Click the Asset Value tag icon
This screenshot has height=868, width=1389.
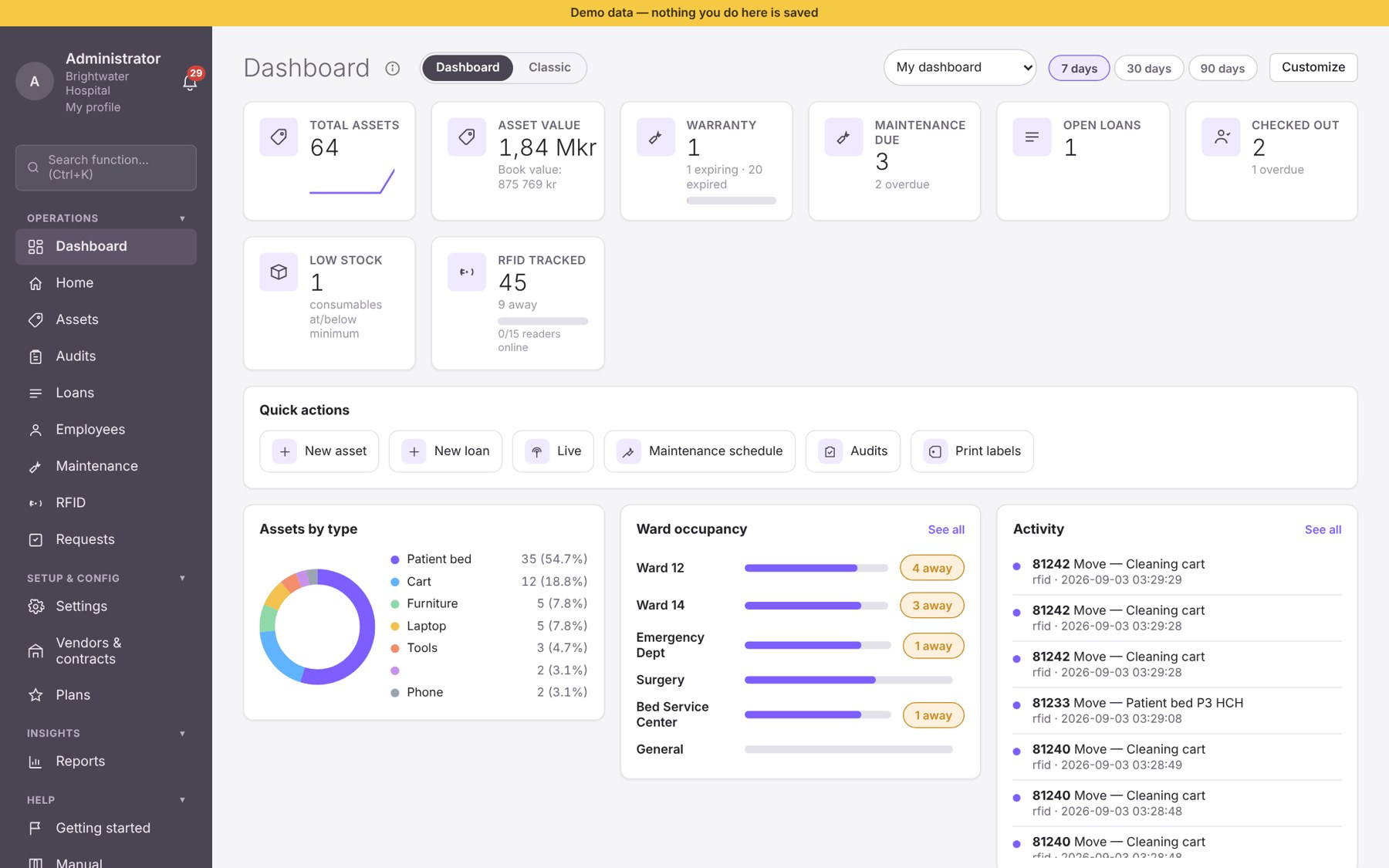(467, 137)
